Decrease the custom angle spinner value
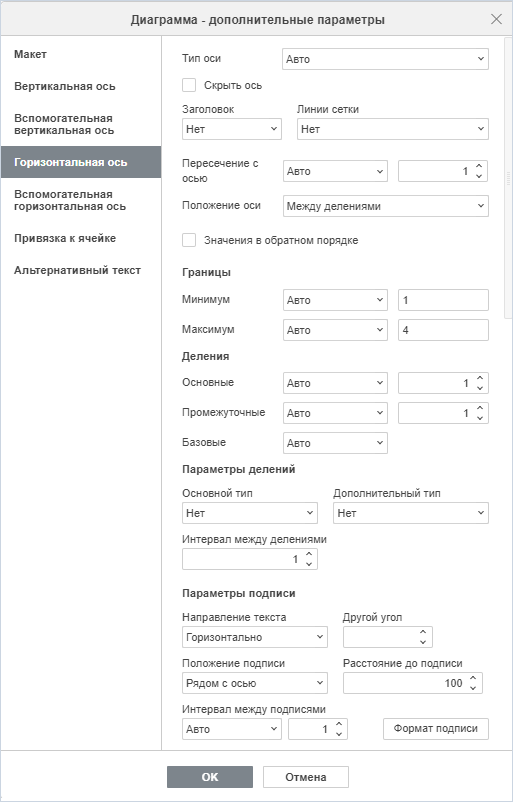The height and width of the screenshot is (802, 513). coord(423,642)
